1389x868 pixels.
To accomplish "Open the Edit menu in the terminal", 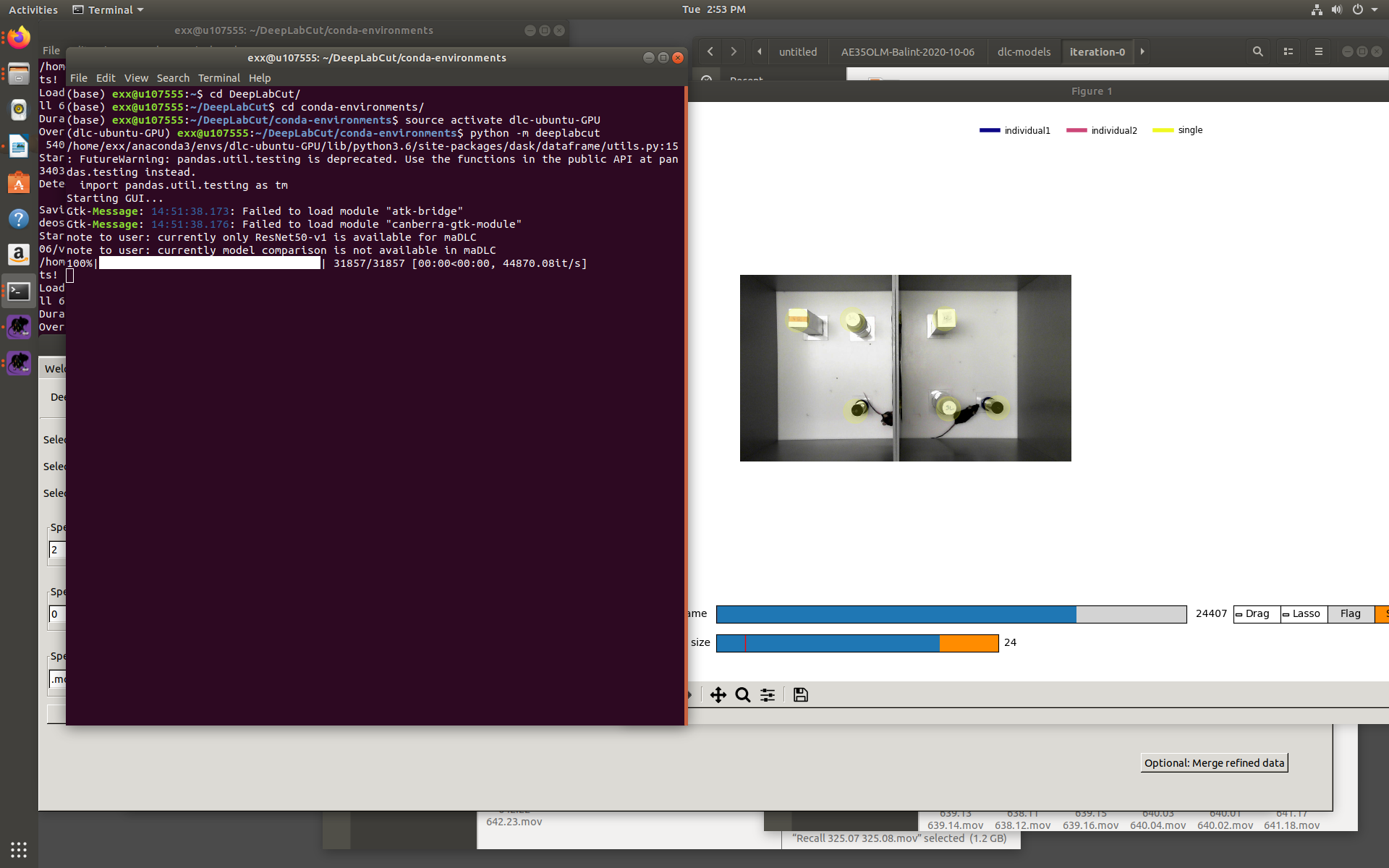I will (106, 78).
